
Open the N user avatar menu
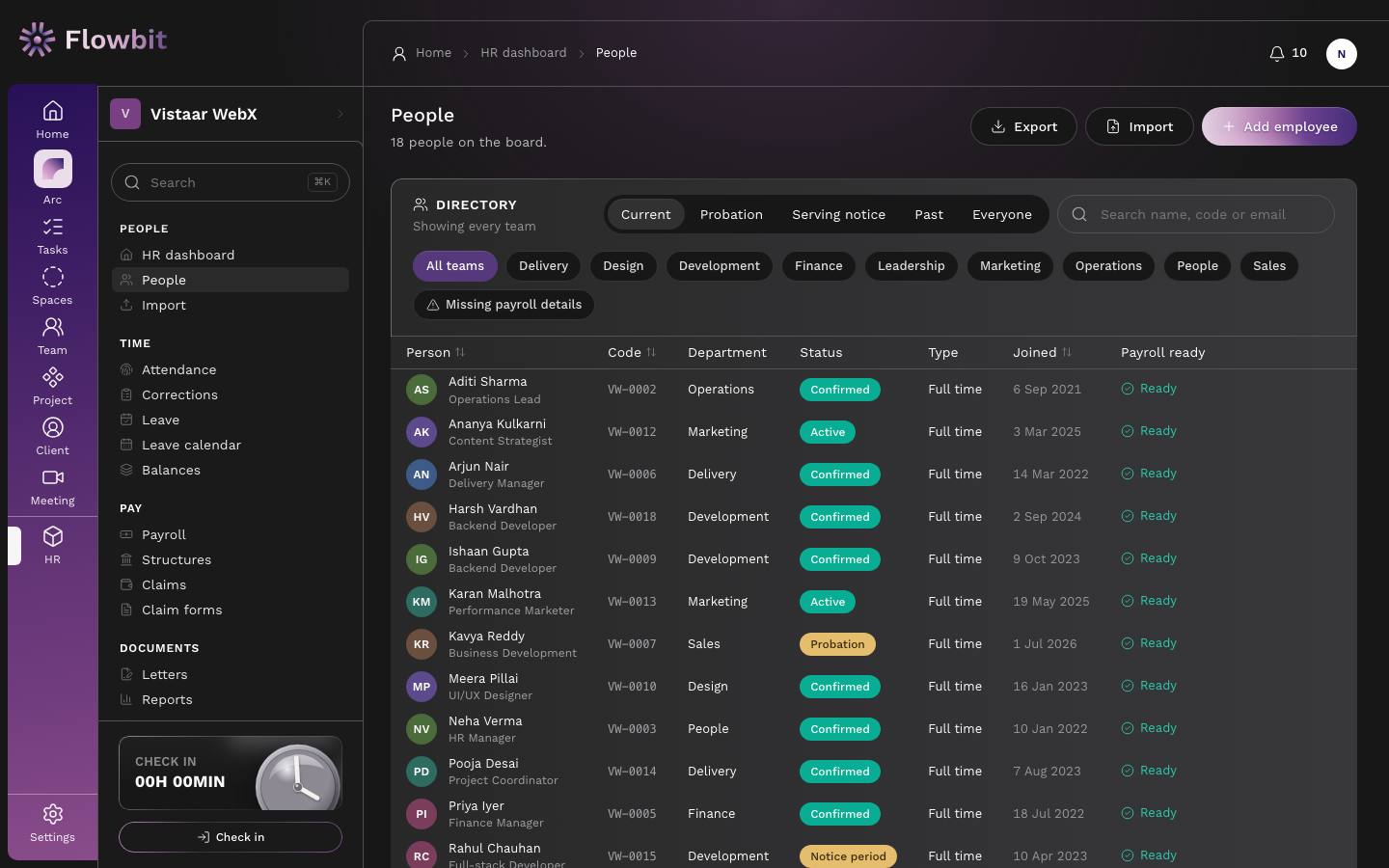coord(1341,54)
